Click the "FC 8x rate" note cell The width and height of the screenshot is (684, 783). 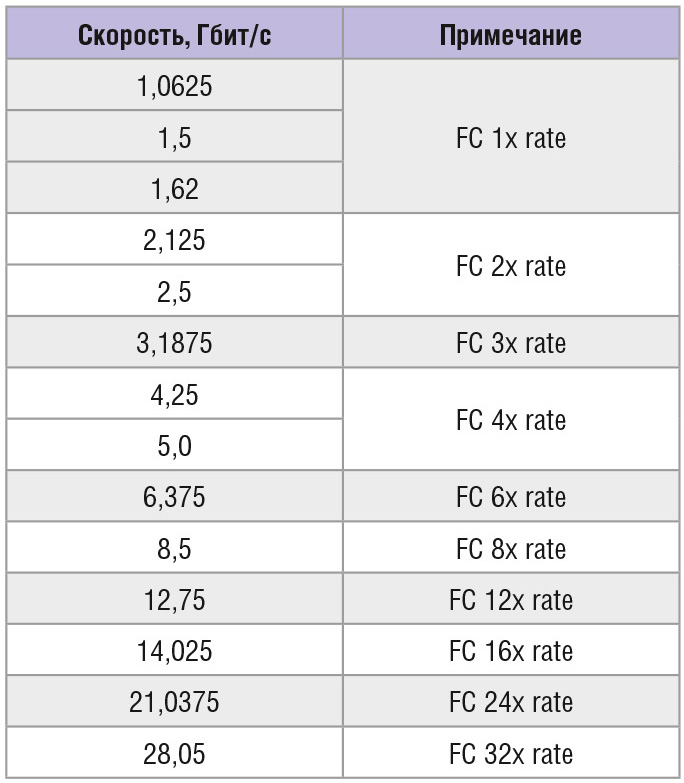tap(510, 549)
